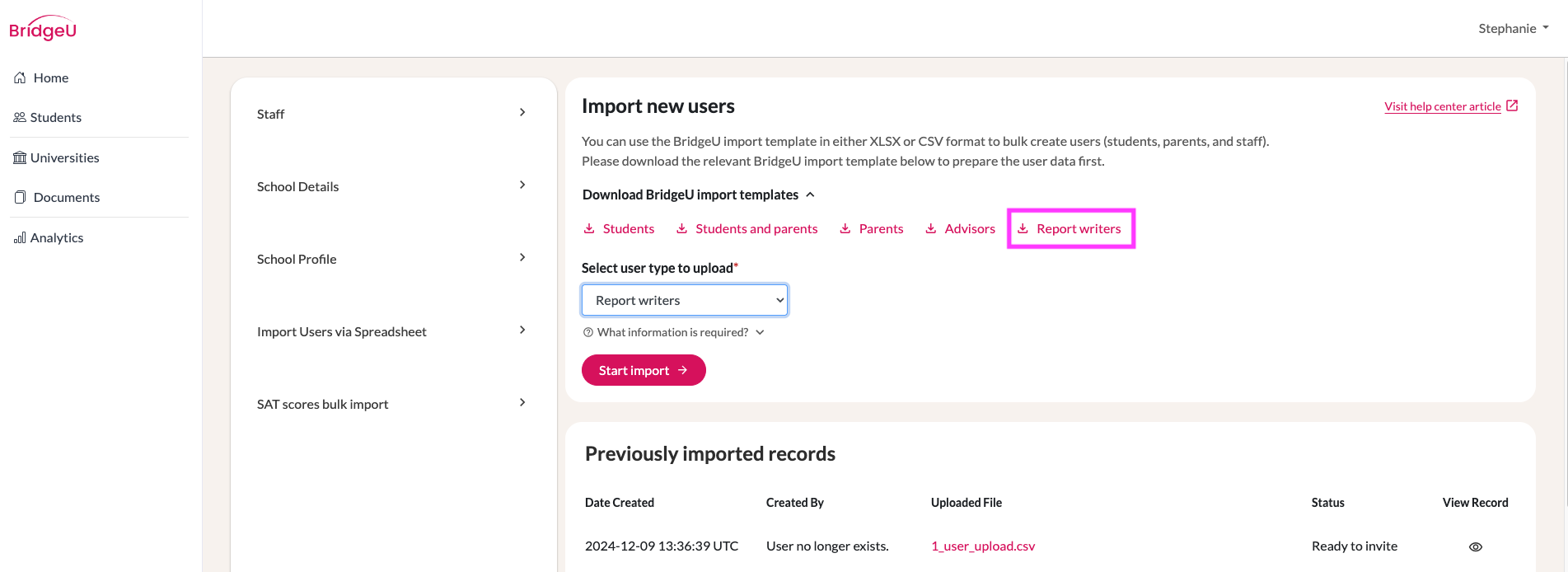The height and width of the screenshot is (572, 1568).
Task: Click the Universities building icon
Action: [20, 157]
